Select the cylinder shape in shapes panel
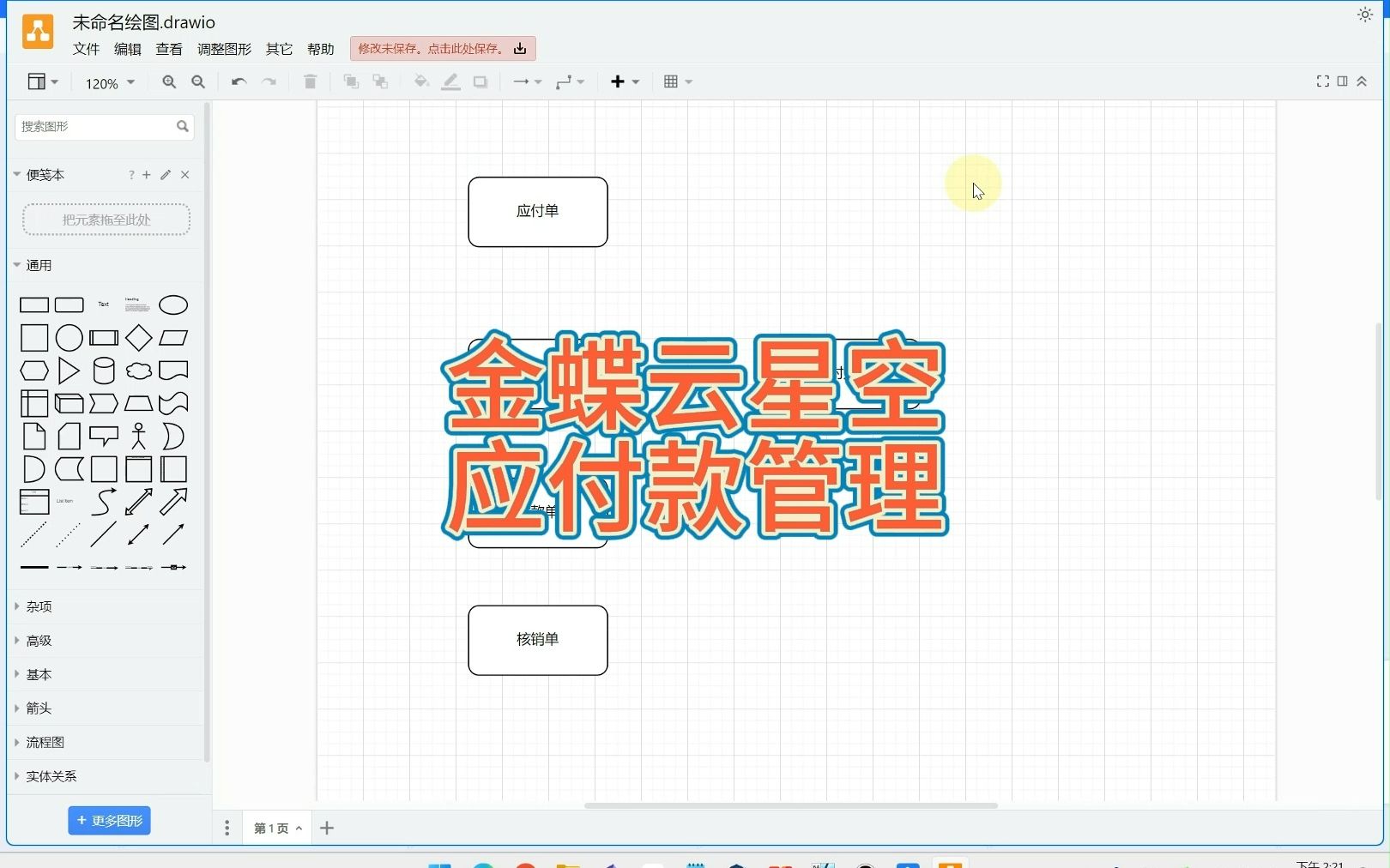1390x868 pixels. pos(104,371)
